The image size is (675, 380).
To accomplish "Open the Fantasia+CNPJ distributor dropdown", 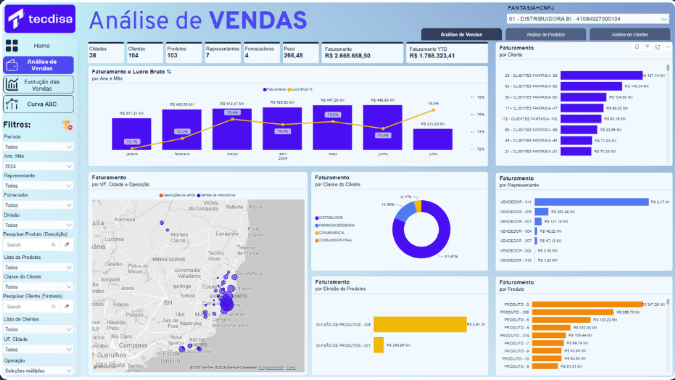I will click(588, 19).
